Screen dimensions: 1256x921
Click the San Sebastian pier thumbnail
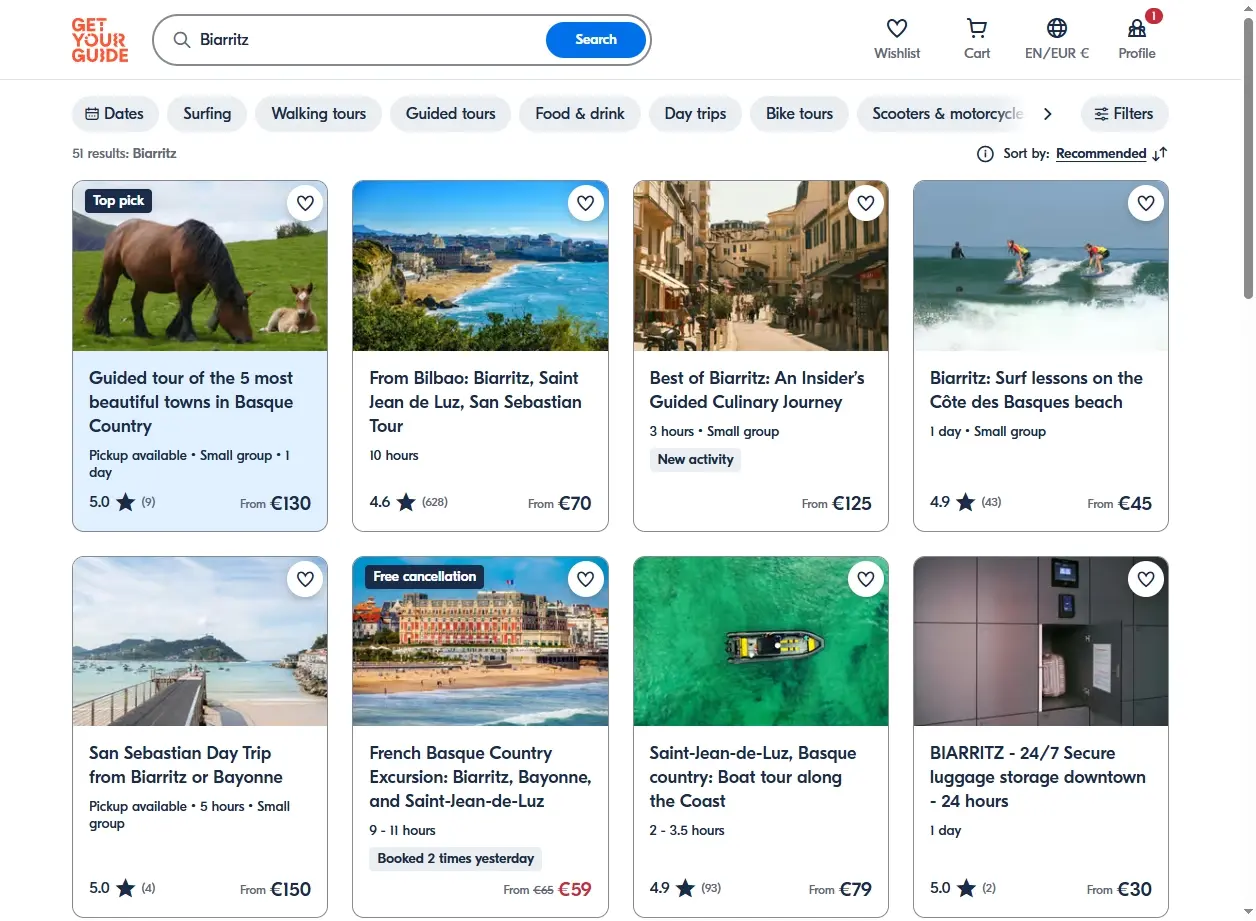(200, 641)
